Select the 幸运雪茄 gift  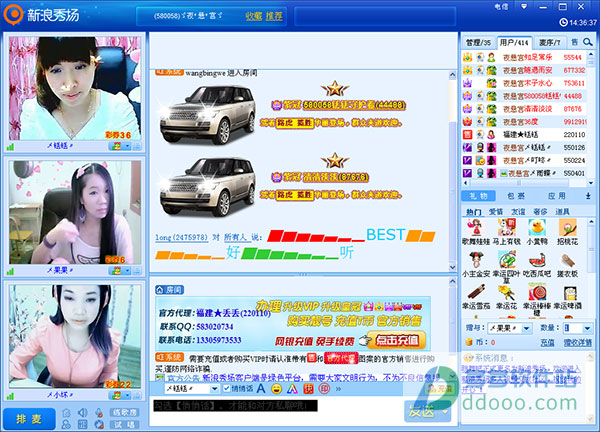[476, 297]
